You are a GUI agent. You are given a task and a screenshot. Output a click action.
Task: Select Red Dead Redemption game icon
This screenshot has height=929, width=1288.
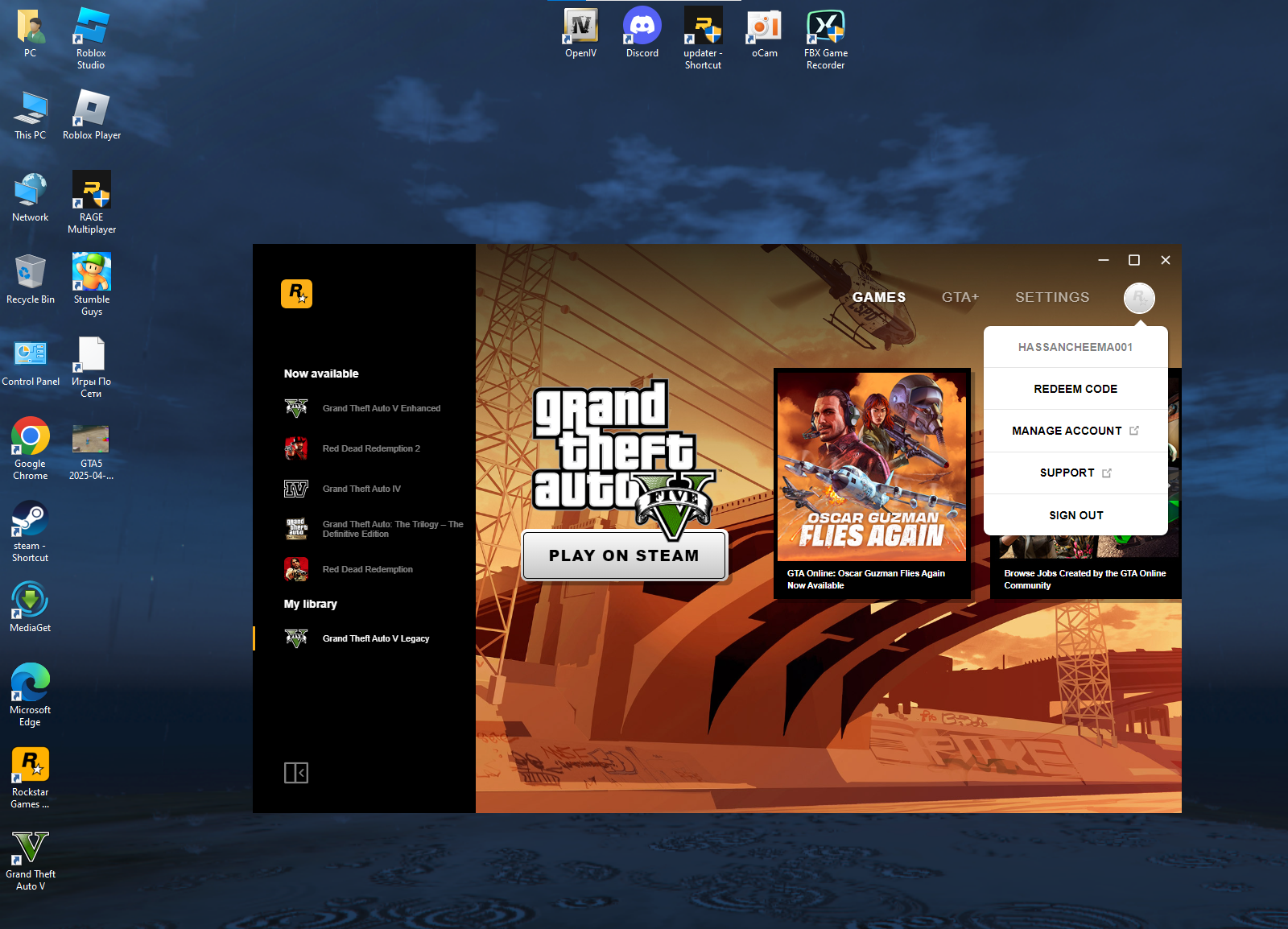(296, 569)
